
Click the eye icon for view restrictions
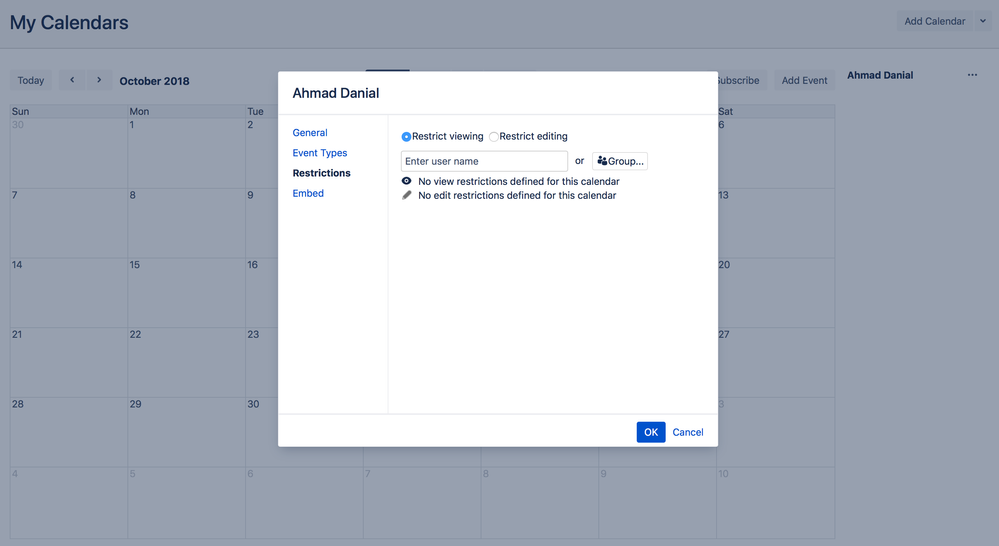406,181
